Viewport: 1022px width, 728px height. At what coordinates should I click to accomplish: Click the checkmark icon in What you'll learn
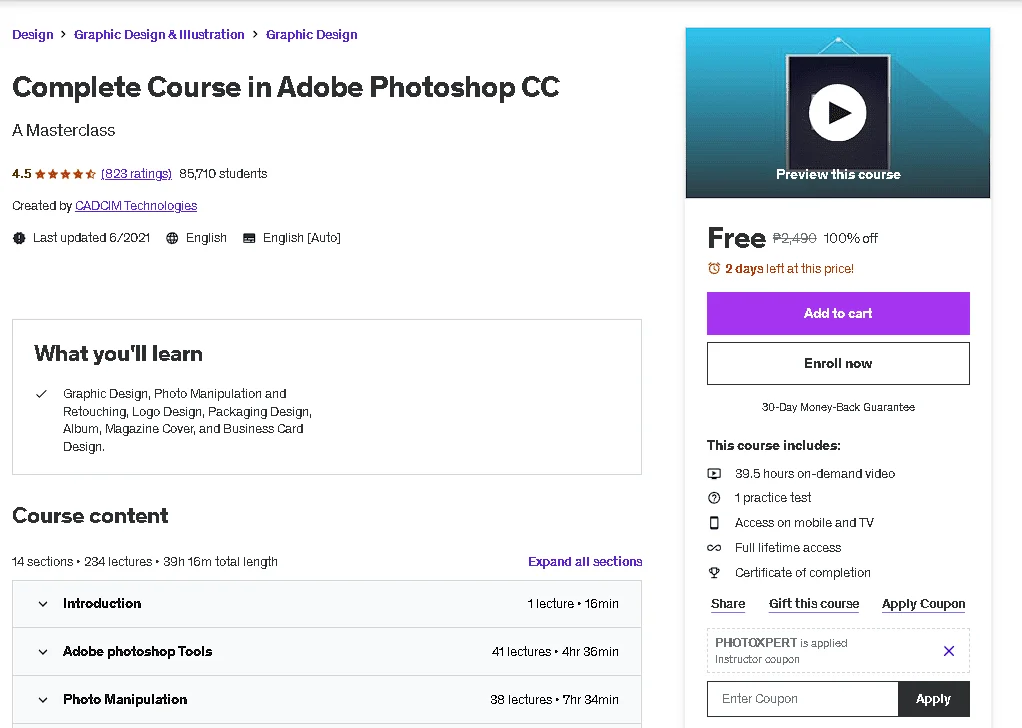(x=41, y=394)
